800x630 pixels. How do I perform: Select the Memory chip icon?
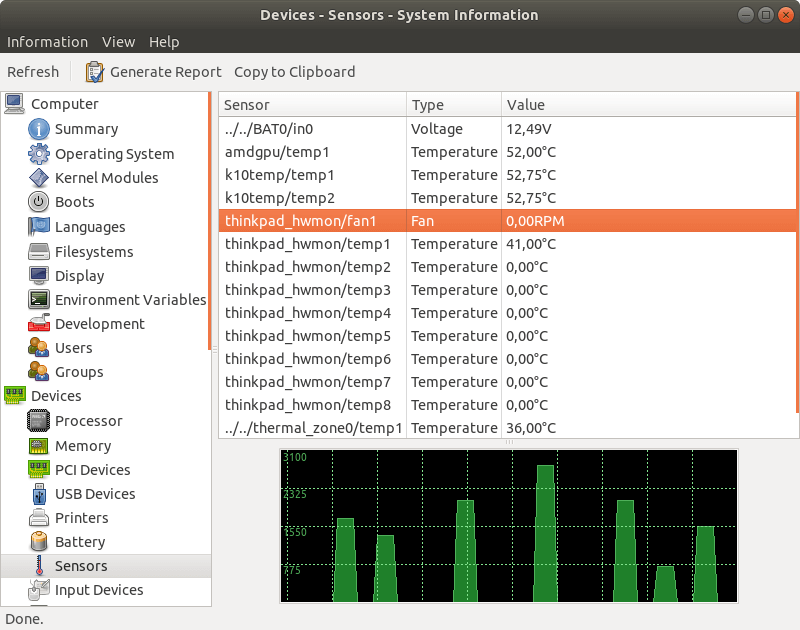pos(39,446)
